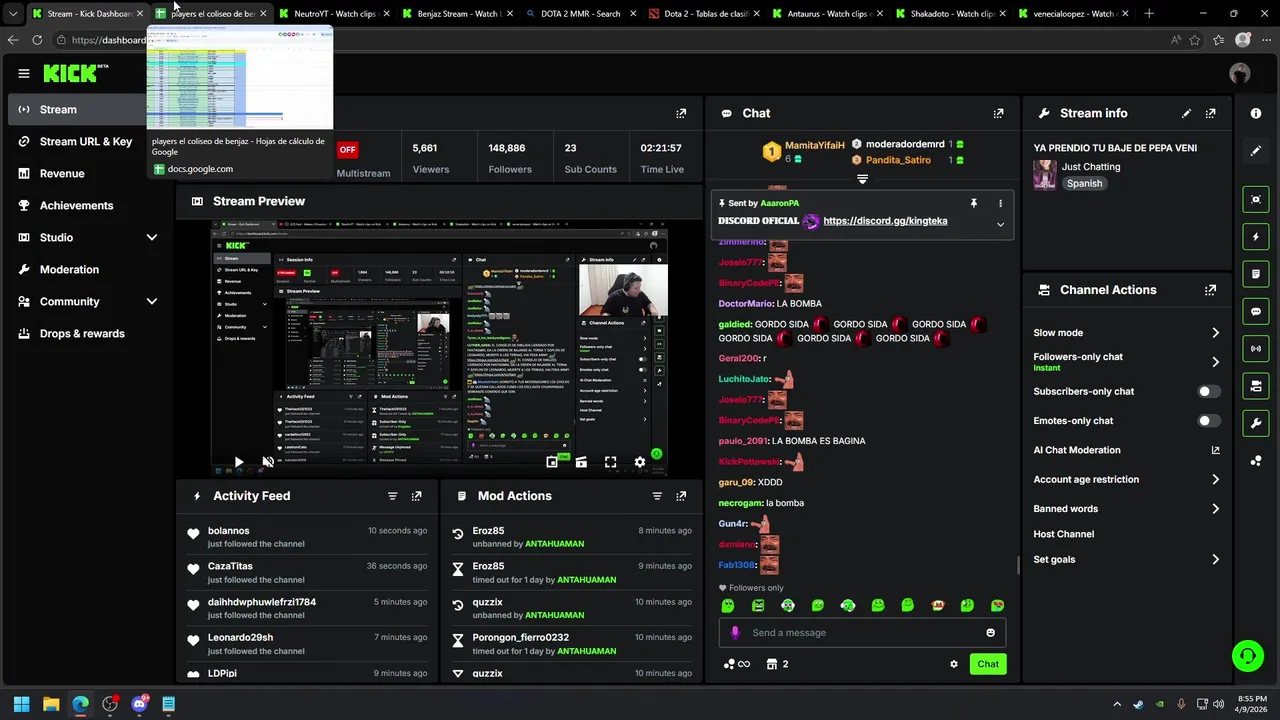
Task: Open File Explorer from taskbar
Action: click(x=51, y=704)
